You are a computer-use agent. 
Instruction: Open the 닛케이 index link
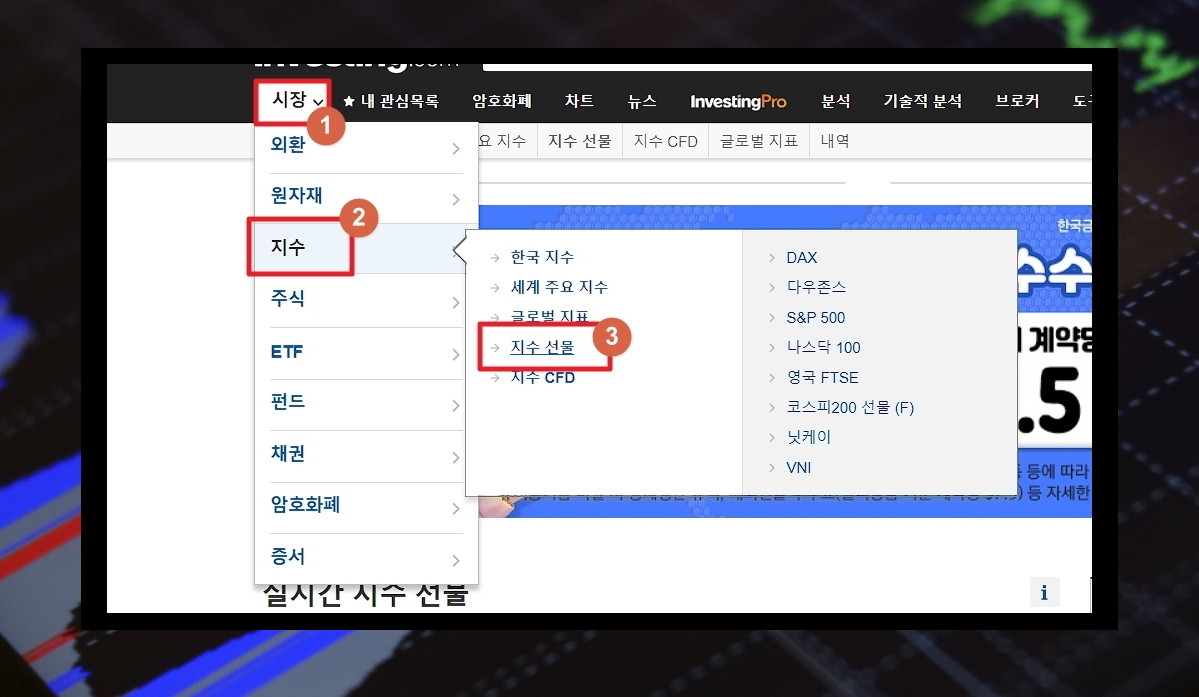[808, 437]
